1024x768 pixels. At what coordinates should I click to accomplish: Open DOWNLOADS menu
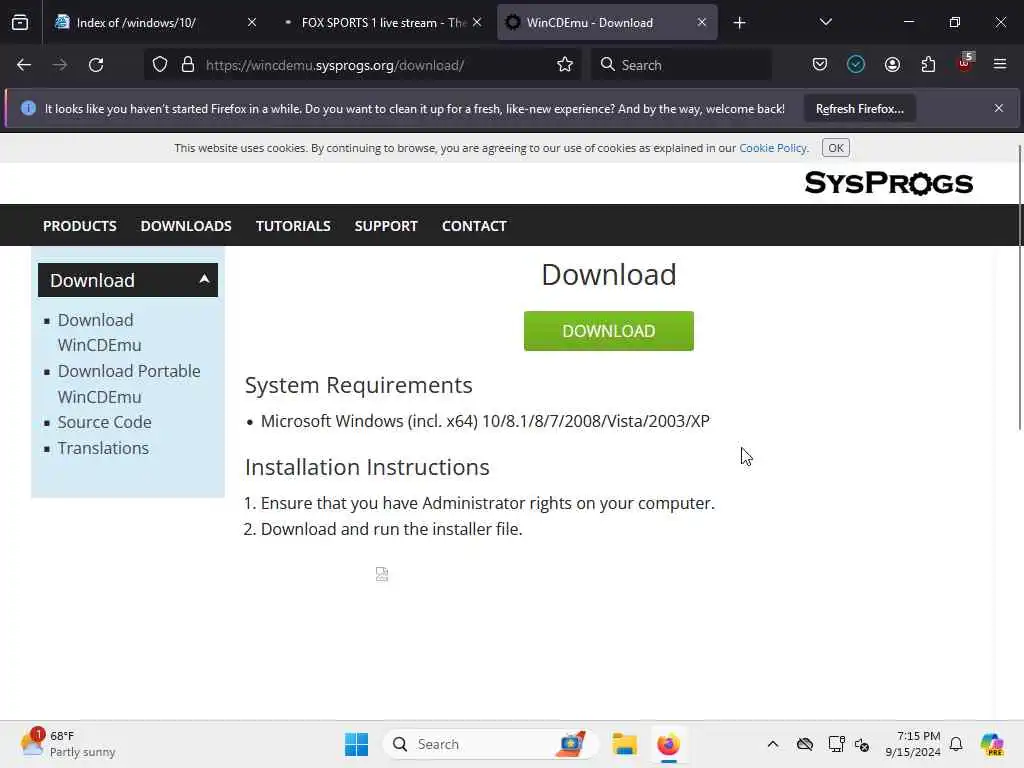click(x=186, y=226)
